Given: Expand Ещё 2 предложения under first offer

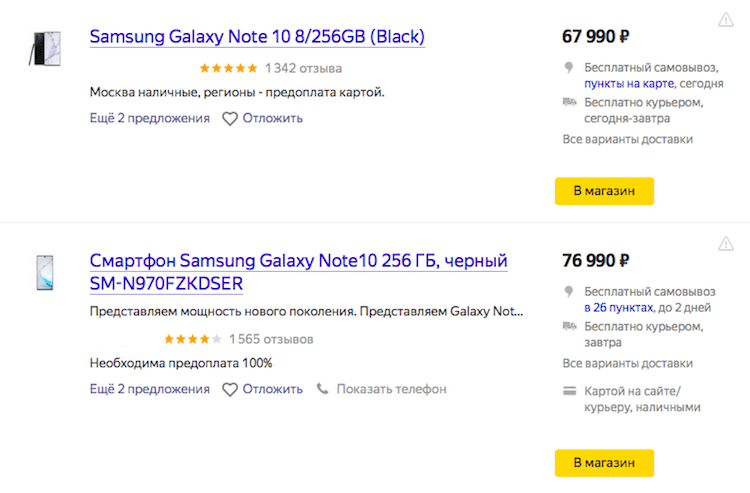Looking at the screenshot, I should tap(149, 118).
